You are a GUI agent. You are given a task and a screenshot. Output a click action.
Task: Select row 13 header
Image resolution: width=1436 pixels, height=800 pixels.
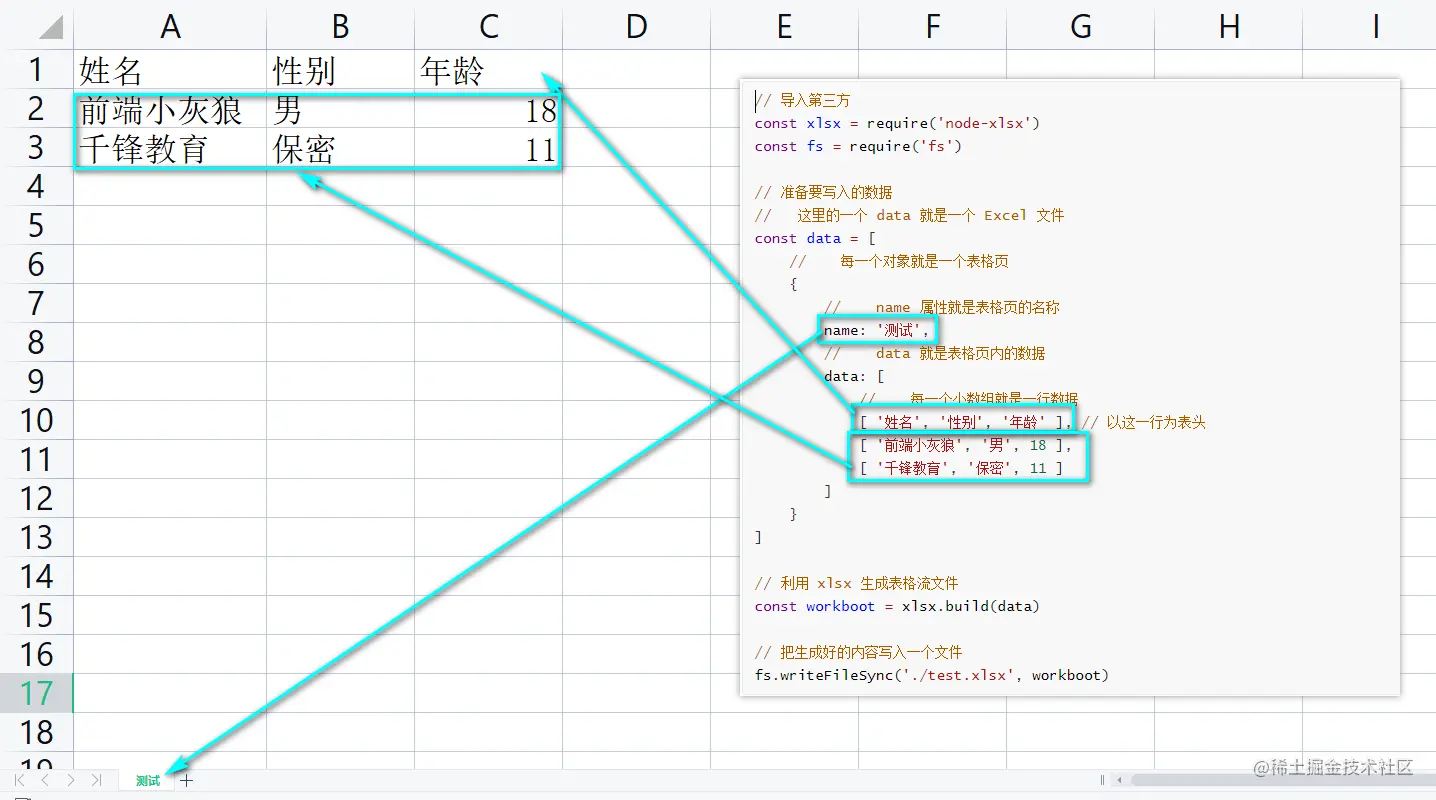click(x=37, y=538)
